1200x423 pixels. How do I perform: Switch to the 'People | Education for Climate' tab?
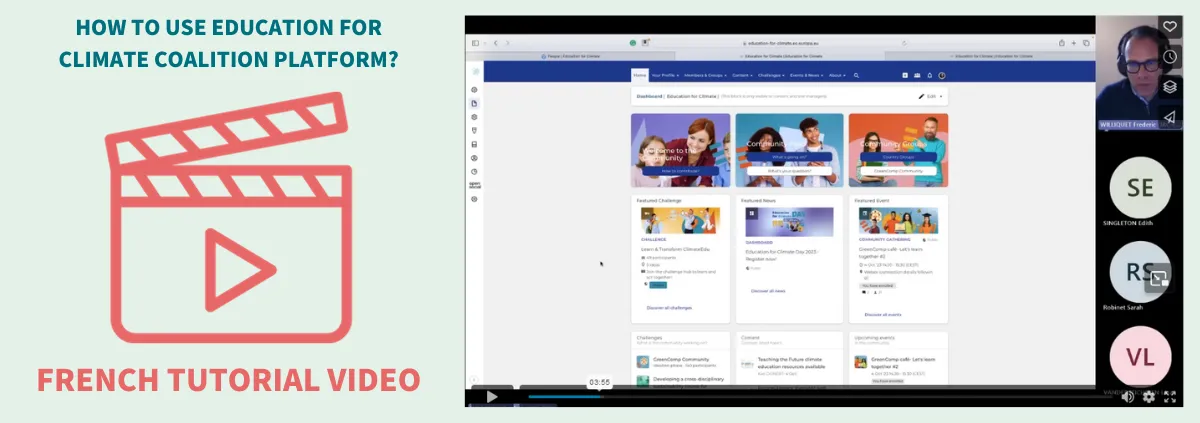pyautogui.click(x=570, y=56)
